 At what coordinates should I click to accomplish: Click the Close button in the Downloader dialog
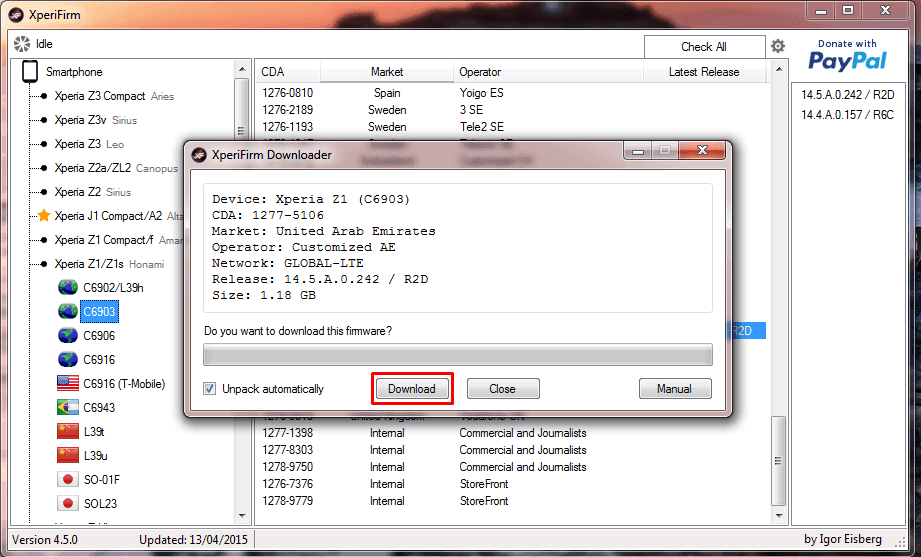click(x=503, y=388)
